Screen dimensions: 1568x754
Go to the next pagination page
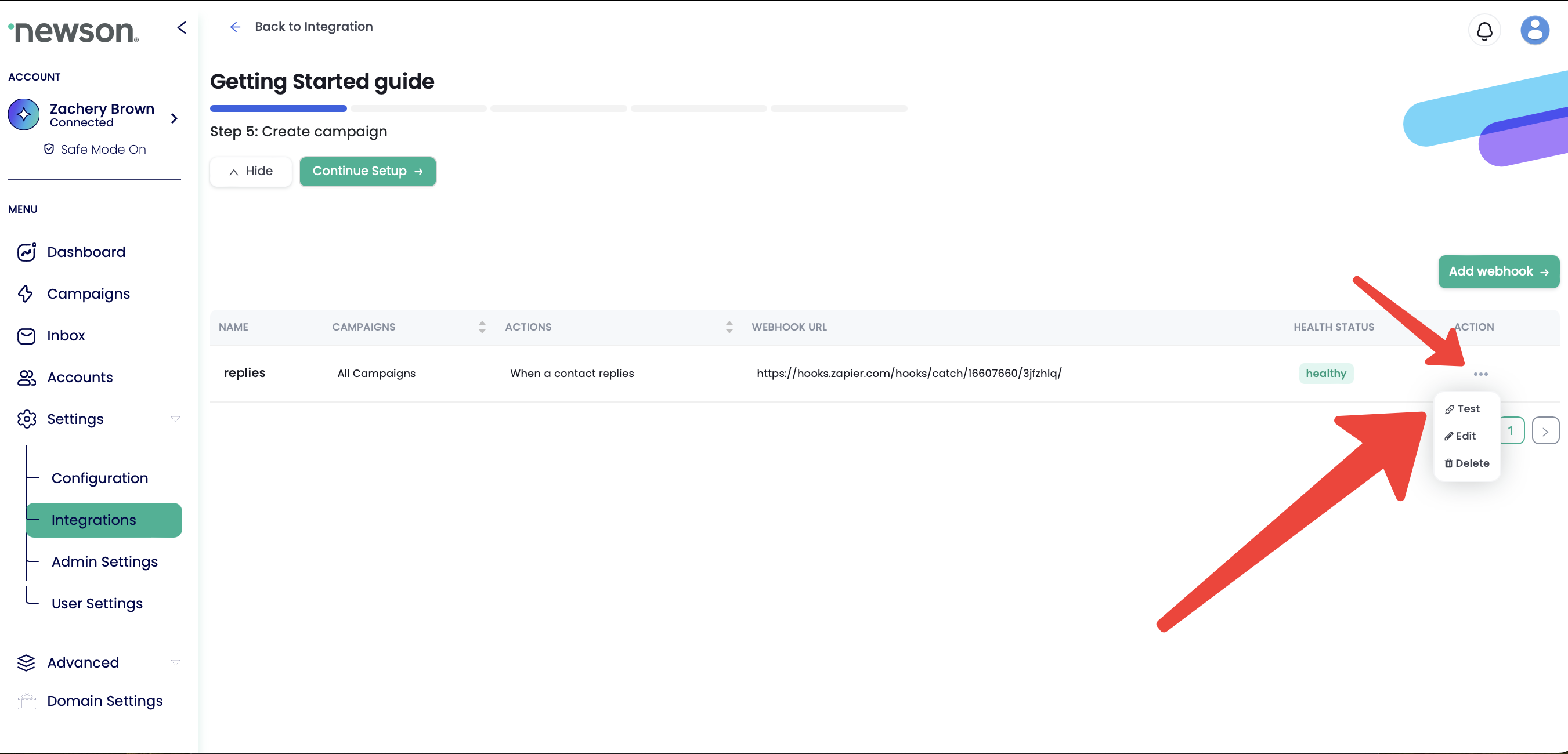point(1545,431)
